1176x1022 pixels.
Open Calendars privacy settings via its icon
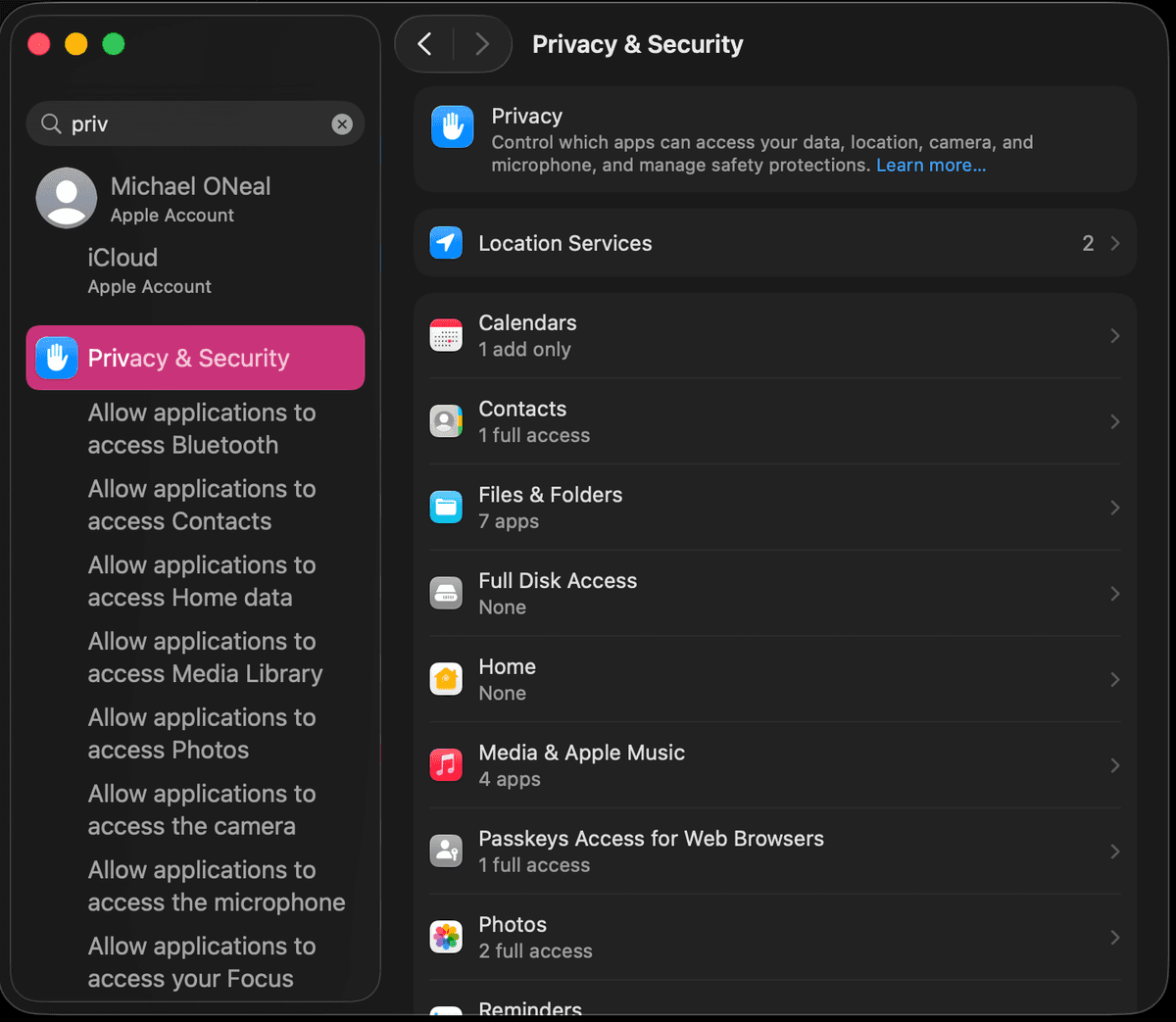(446, 335)
